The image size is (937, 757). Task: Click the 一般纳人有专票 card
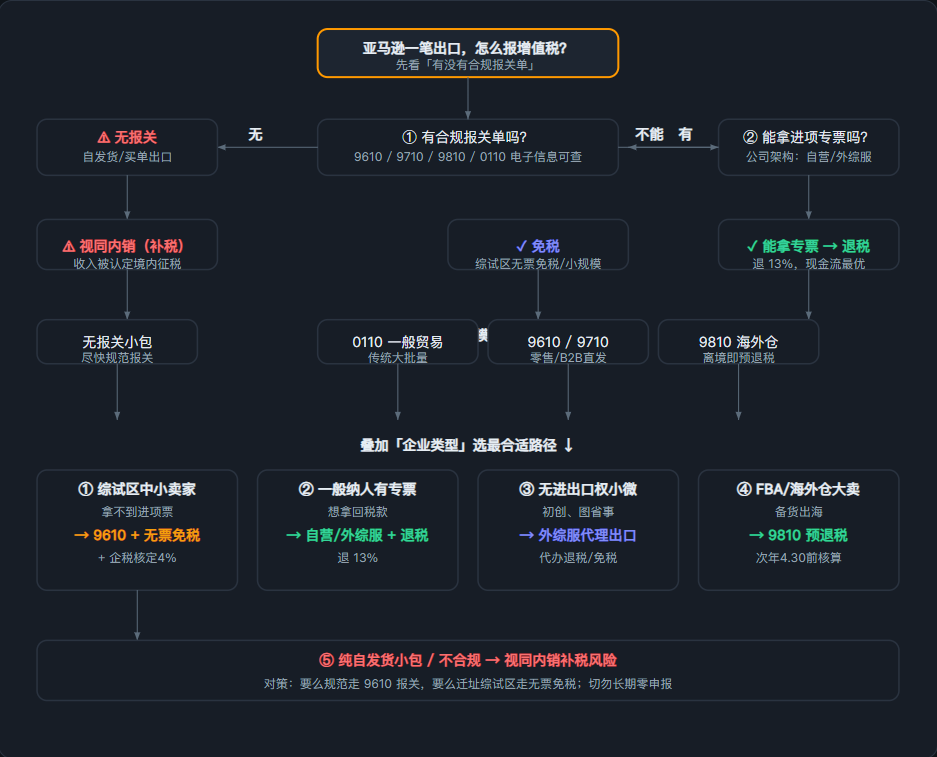(358, 530)
